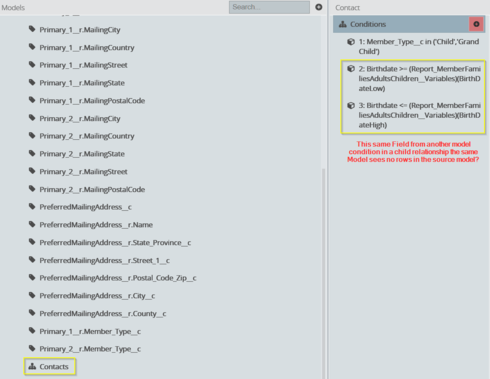
Task: Select field Primary_1__r.MailingStreet
Action: point(83,65)
